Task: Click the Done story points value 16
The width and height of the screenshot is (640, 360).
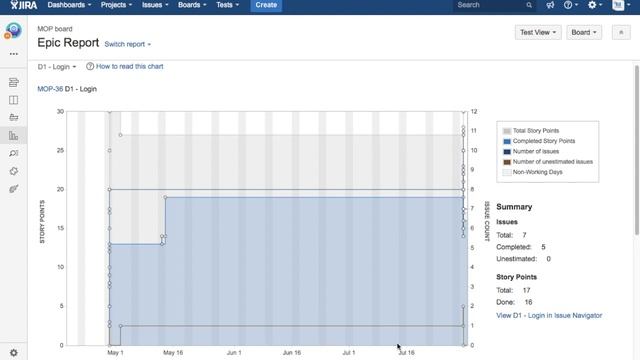Action: pyautogui.click(x=528, y=302)
